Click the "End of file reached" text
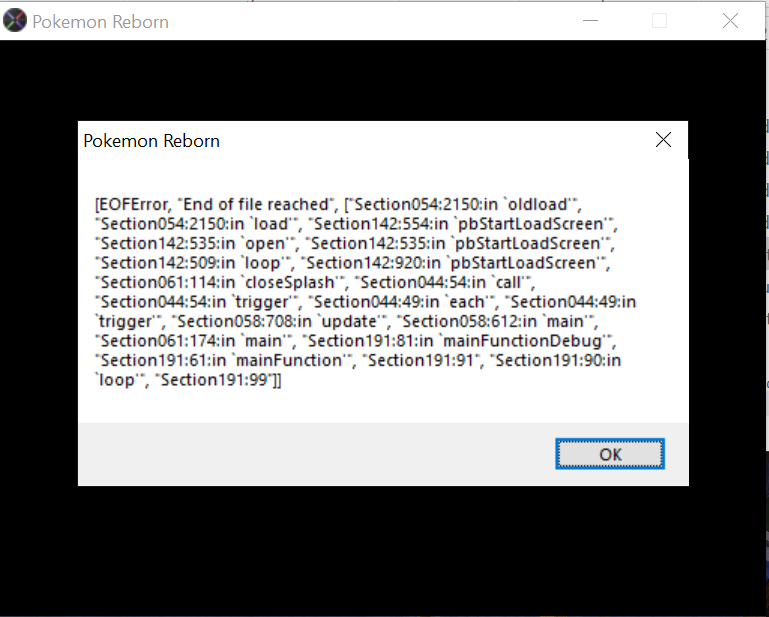 pos(258,205)
